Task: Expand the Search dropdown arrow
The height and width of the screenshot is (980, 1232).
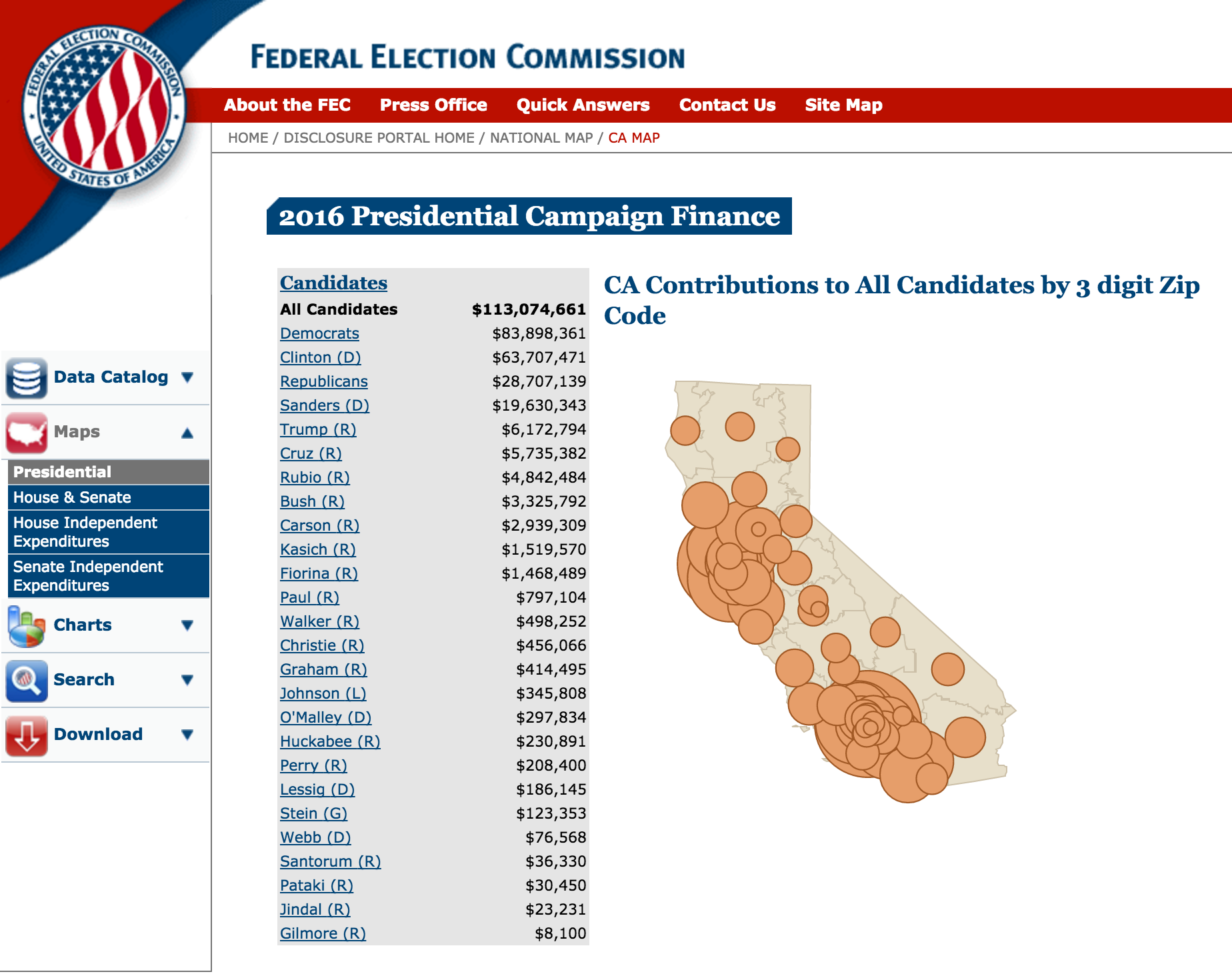Action: pos(187,681)
